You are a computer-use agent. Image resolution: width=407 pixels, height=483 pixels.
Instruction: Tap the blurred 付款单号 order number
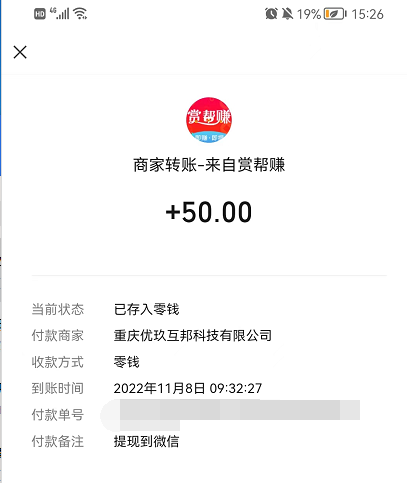pos(230,415)
